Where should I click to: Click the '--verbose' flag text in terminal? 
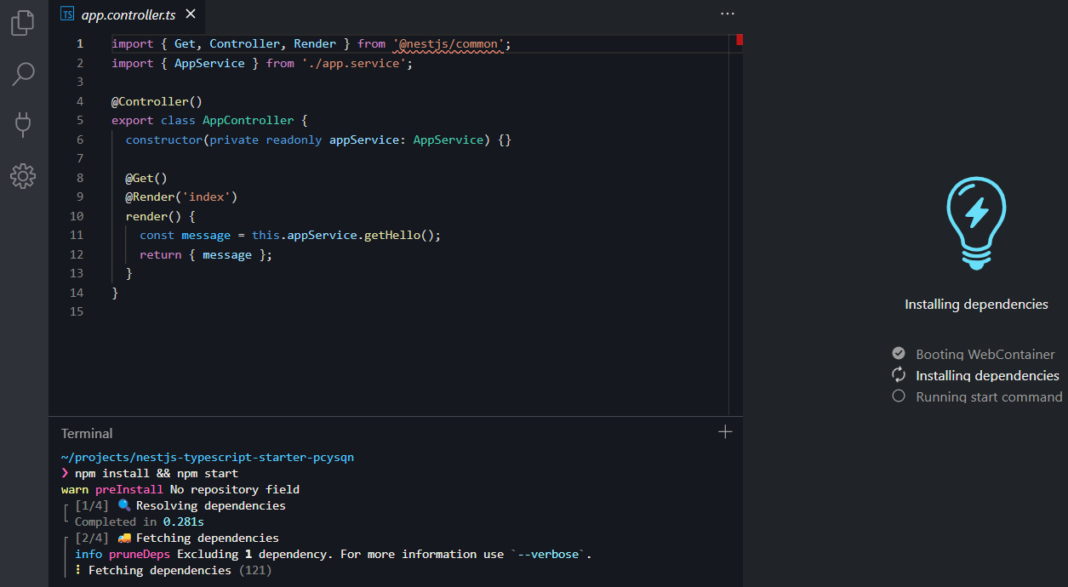[x=547, y=553]
